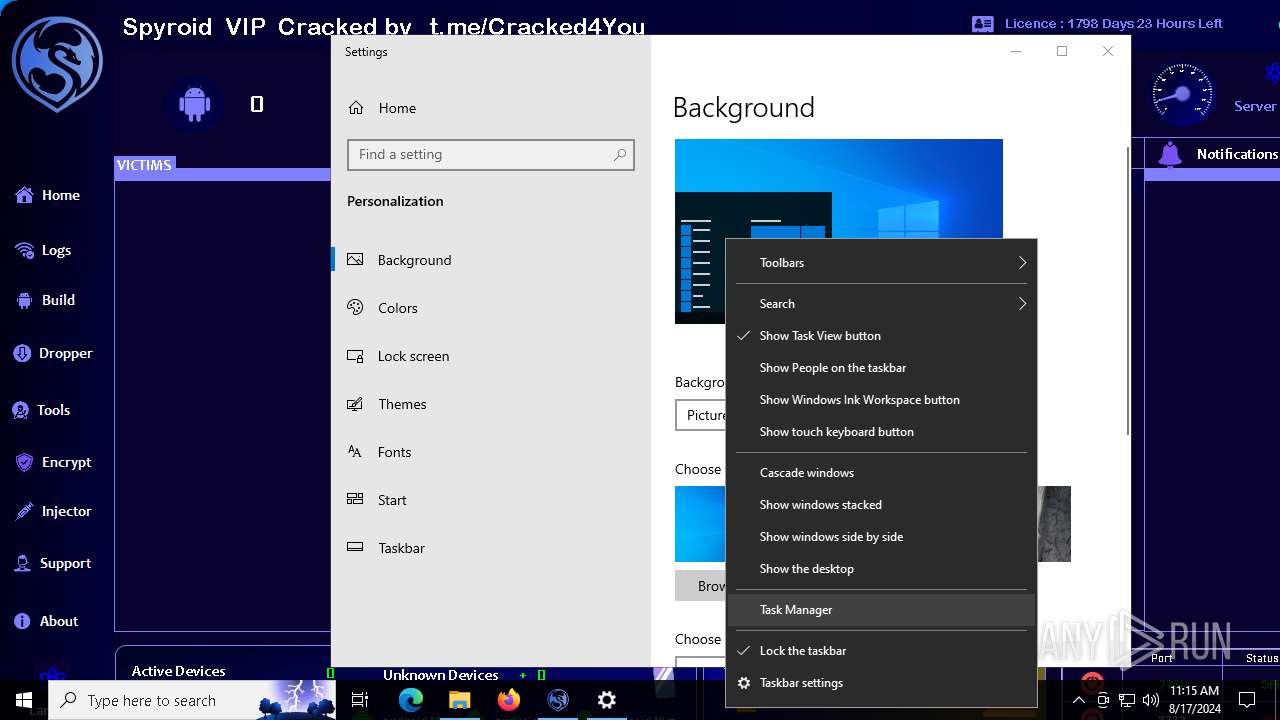Click the network tray icon
Viewport: 1280px width, 720px height.
point(1127,700)
